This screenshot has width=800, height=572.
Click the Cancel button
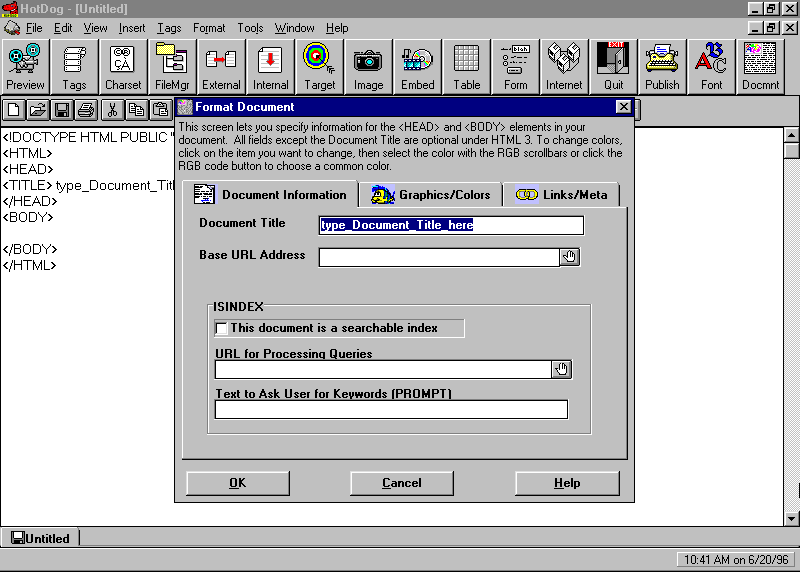pyautogui.click(x=402, y=483)
